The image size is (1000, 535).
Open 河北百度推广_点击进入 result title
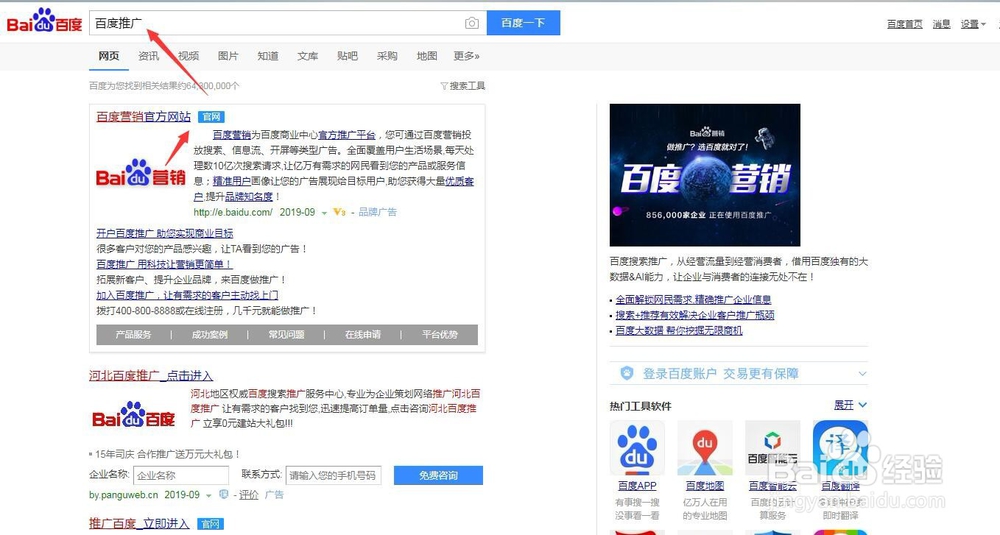point(151,376)
